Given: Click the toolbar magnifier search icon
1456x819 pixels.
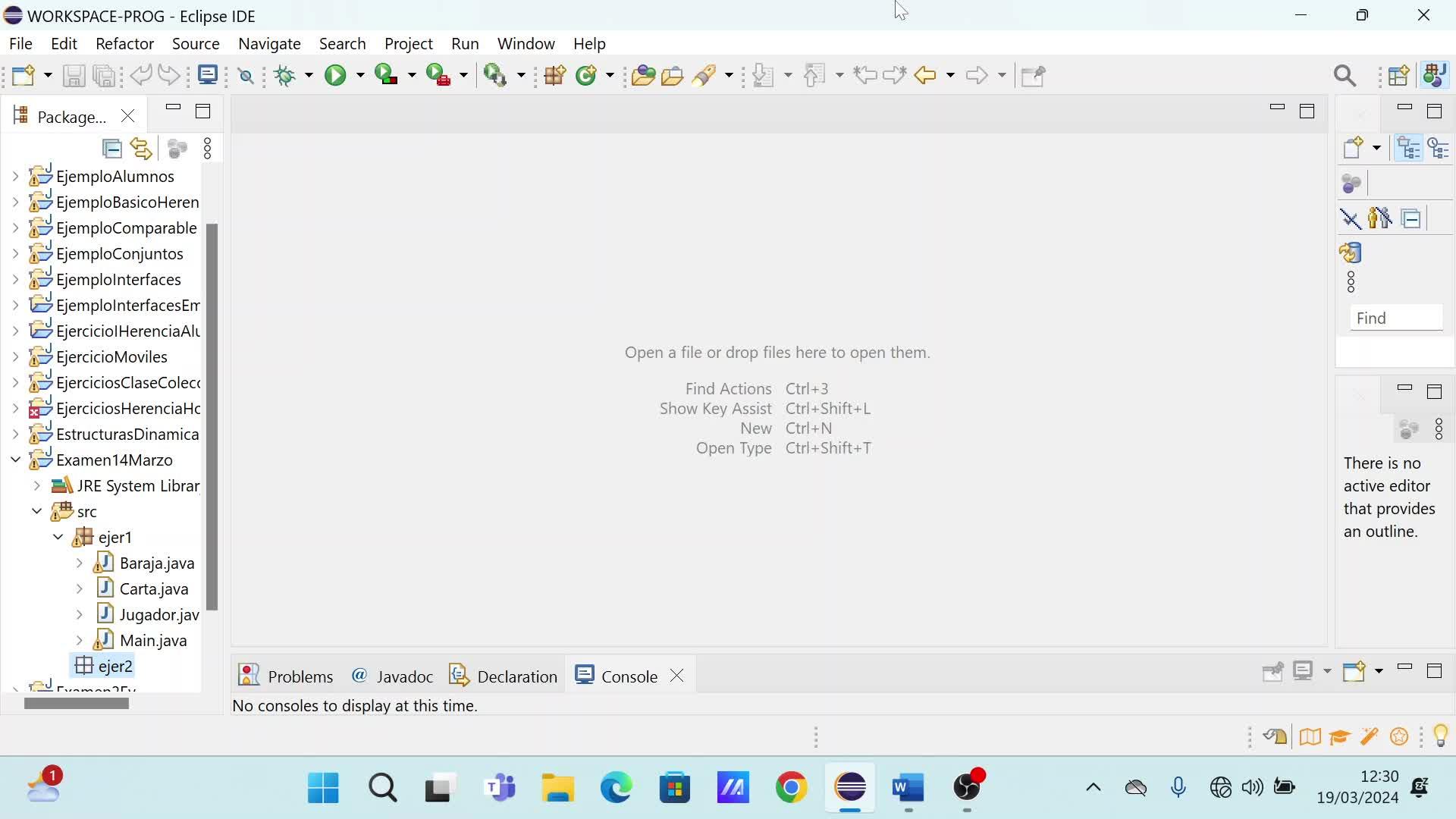Looking at the screenshot, I should (x=1345, y=75).
